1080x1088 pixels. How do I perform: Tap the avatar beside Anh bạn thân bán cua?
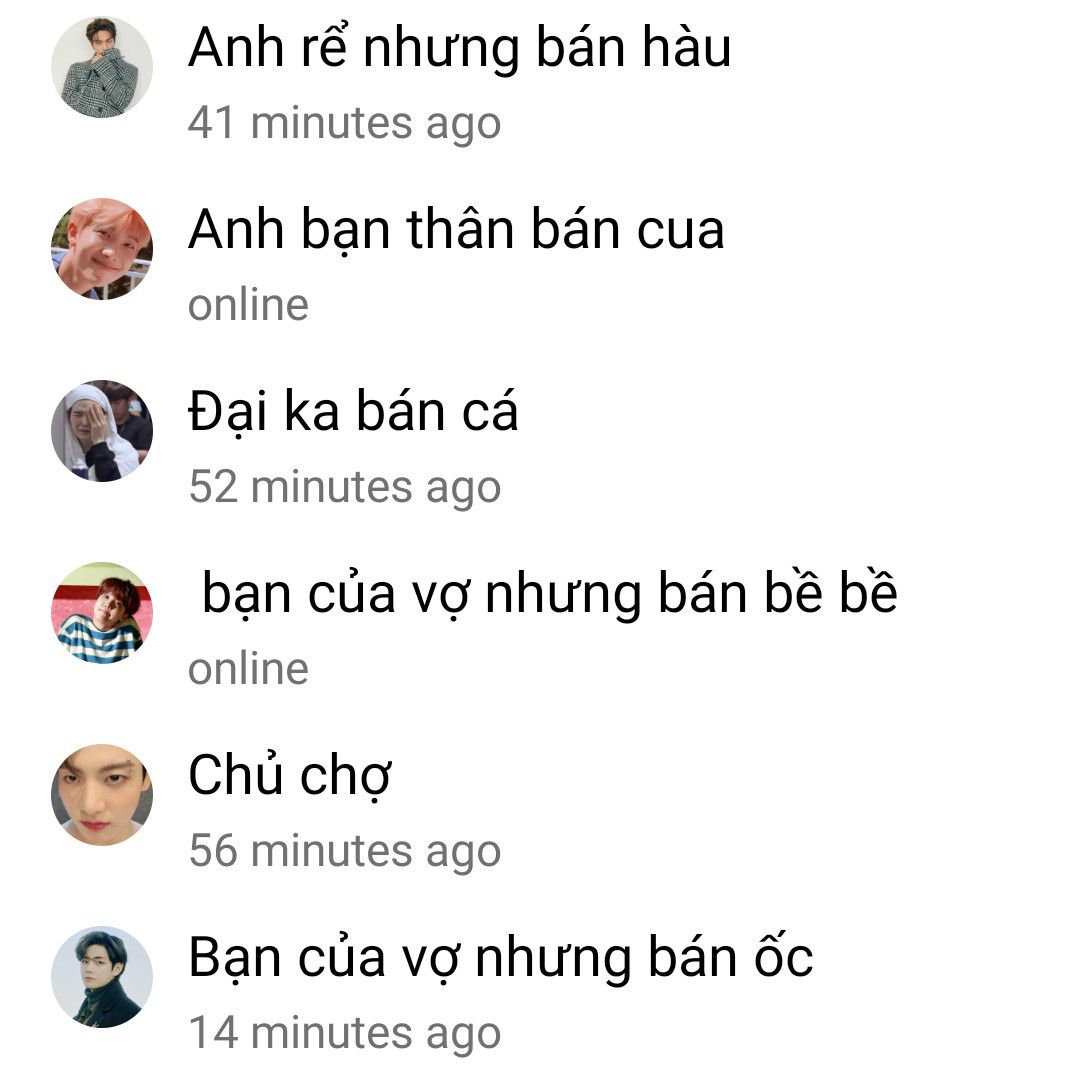point(102,249)
